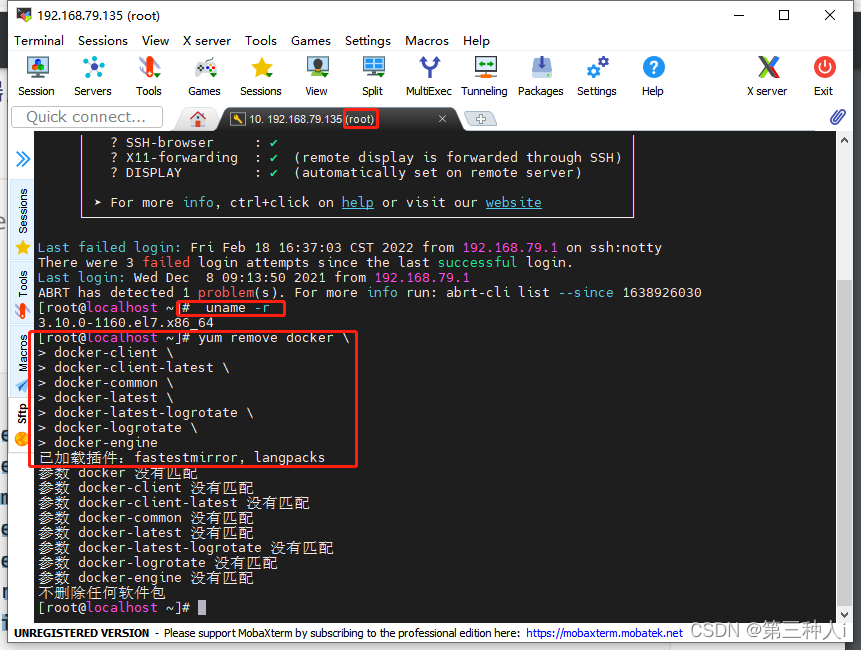Open the mobaxterm.mobatek.net link
This screenshot has height=650, width=861.
point(604,633)
